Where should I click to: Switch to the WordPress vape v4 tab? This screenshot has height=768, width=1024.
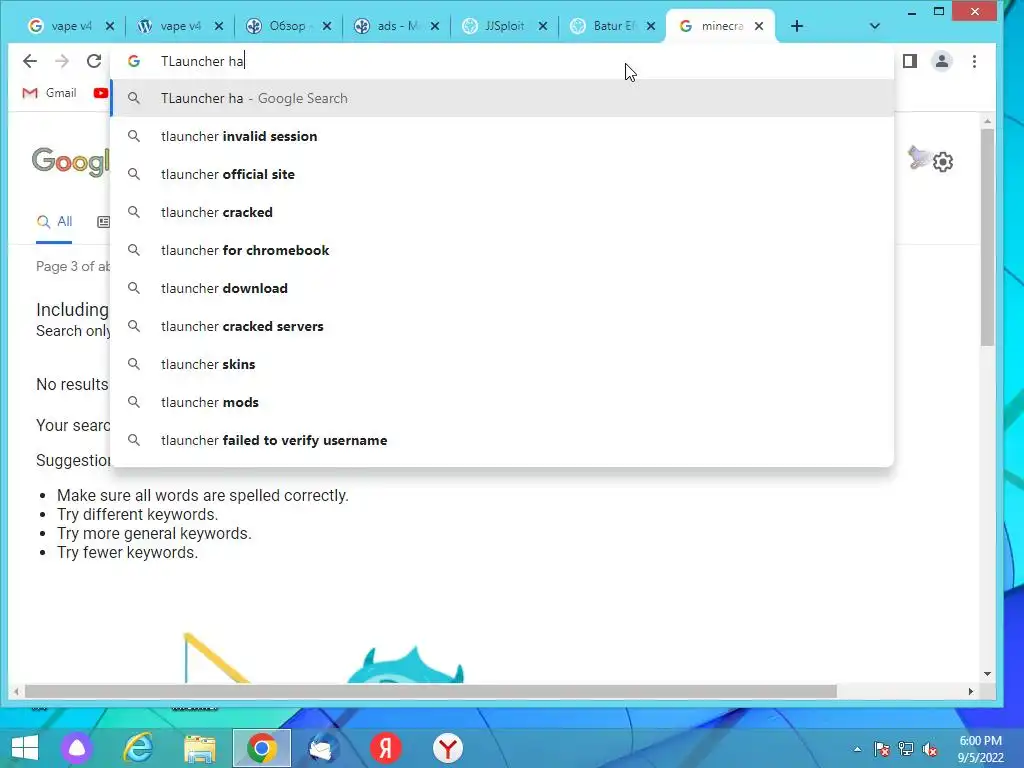click(170, 26)
